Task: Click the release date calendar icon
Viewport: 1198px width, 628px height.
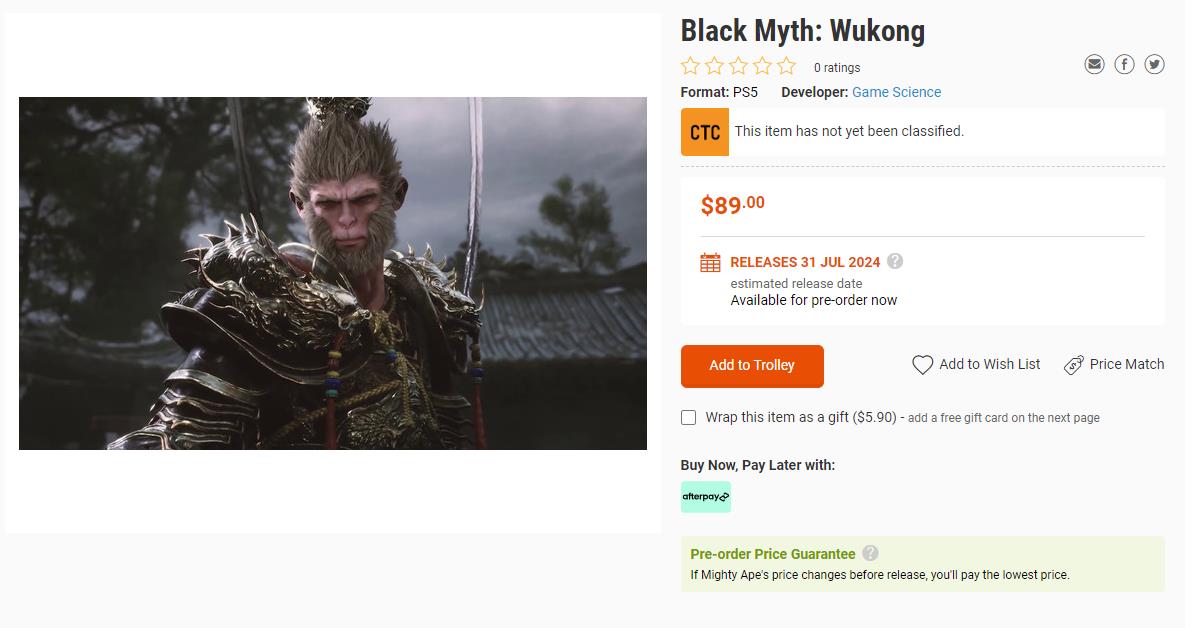Action: pyautogui.click(x=710, y=263)
